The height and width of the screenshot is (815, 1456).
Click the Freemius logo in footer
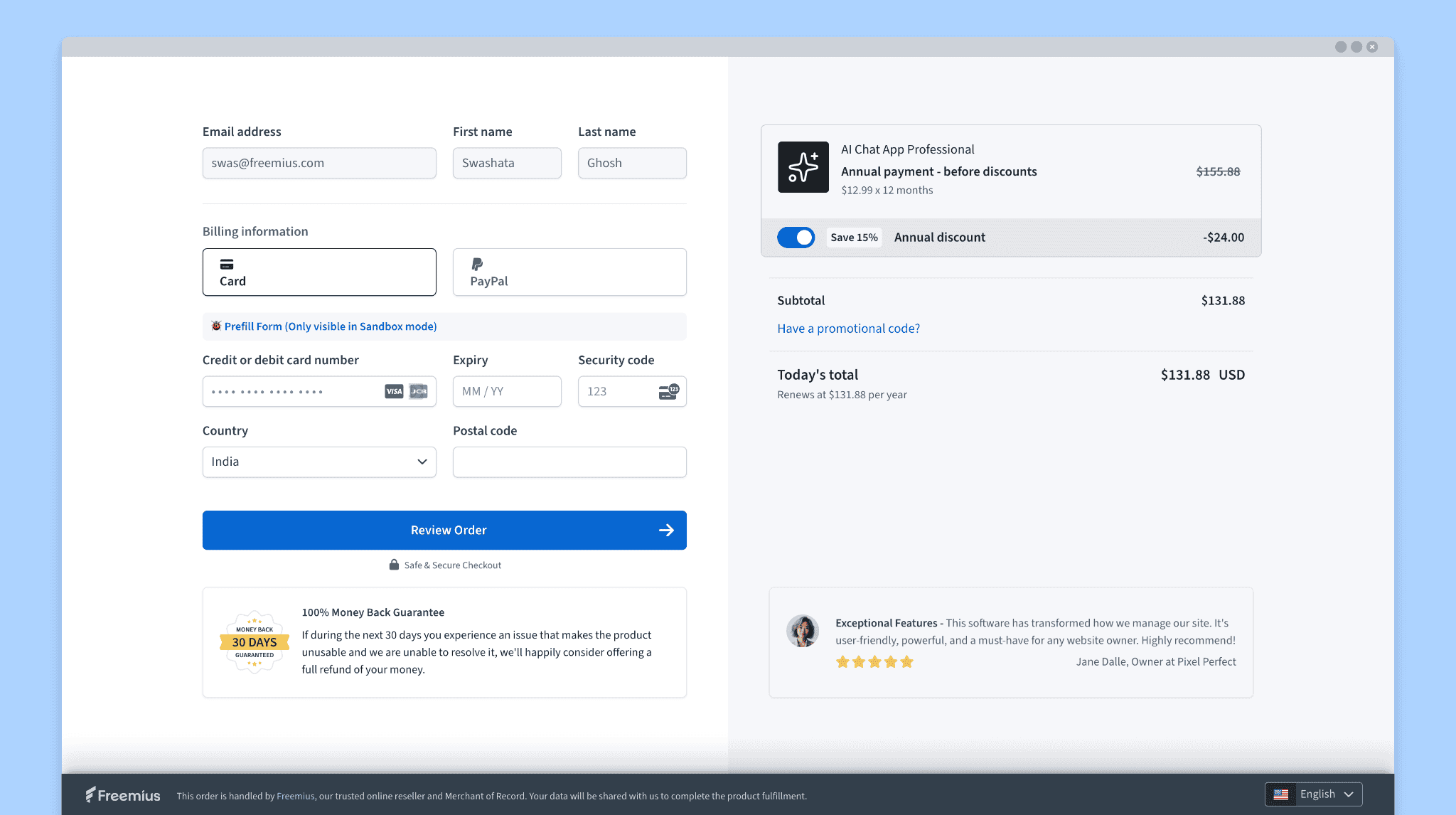pos(123,795)
